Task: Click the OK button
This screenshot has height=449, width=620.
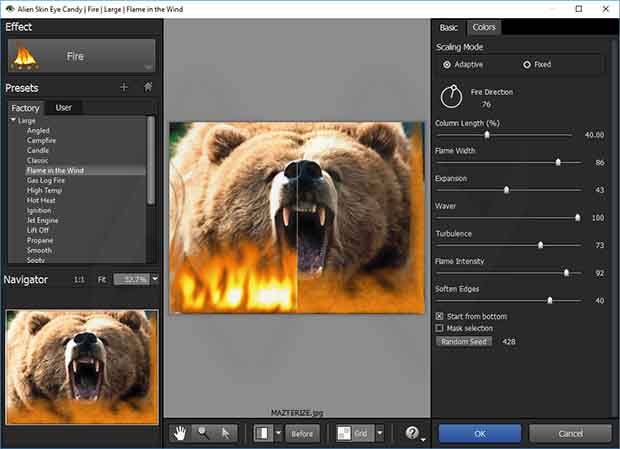Action: pos(480,433)
